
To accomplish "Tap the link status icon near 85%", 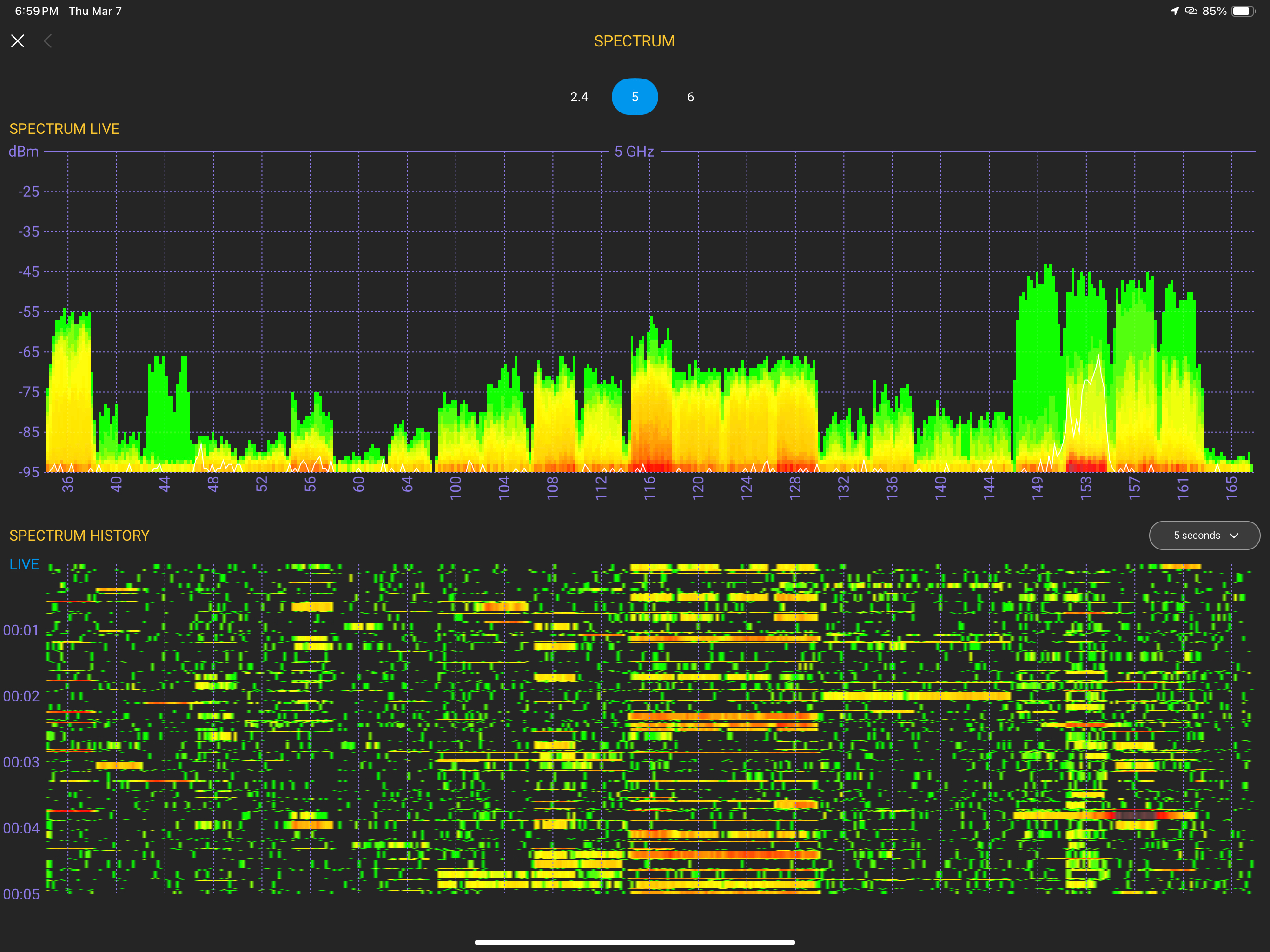I will [x=1191, y=11].
